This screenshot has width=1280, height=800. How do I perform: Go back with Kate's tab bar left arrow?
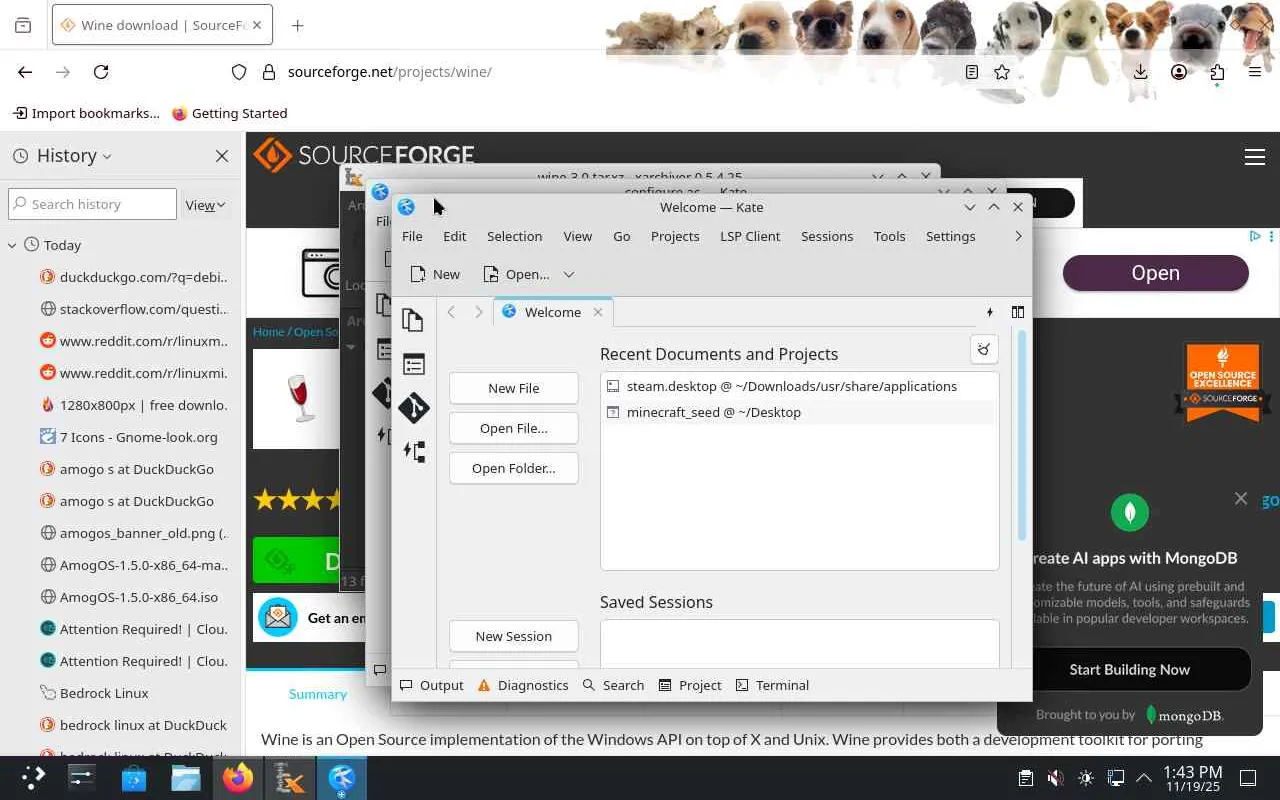tap(451, 312)
